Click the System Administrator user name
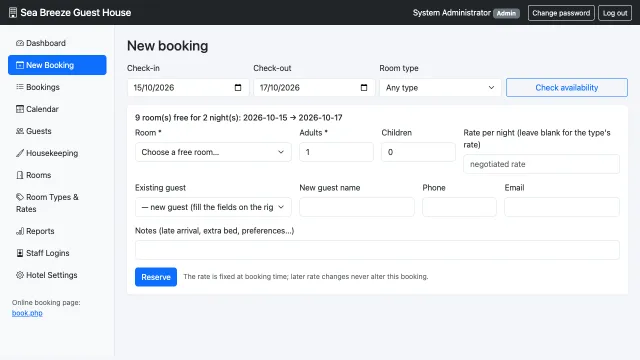 451,13
